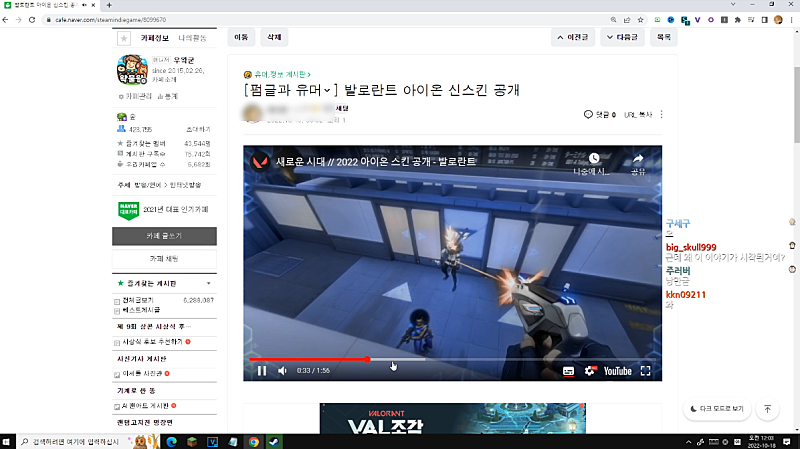
Task: Open the post's three-dot more menu
Action: pyautogui.click(x=662, y=114)
